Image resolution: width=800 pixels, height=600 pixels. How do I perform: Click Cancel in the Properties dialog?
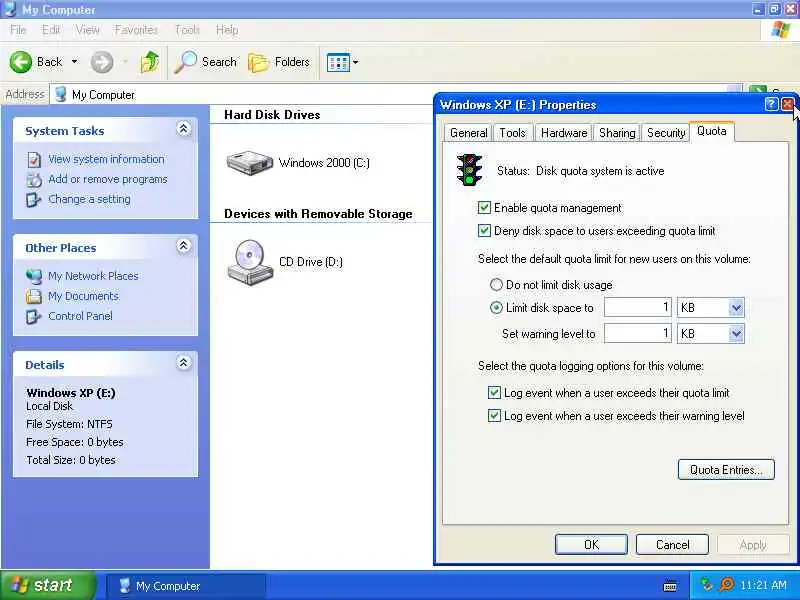672,545
